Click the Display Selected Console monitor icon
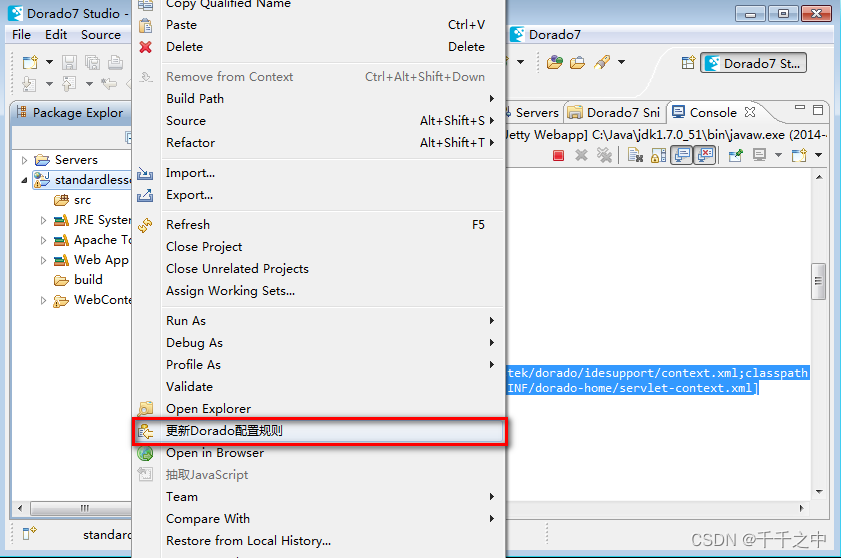 [x=759, y=156]
